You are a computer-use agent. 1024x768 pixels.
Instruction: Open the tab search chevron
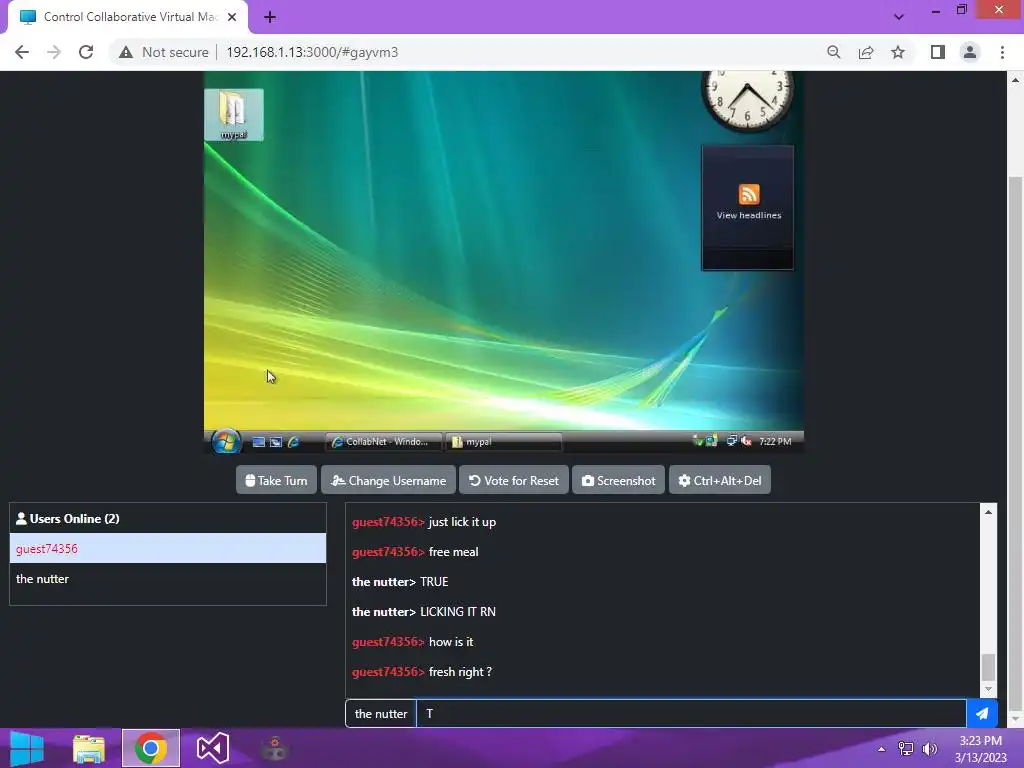point(899,17)
